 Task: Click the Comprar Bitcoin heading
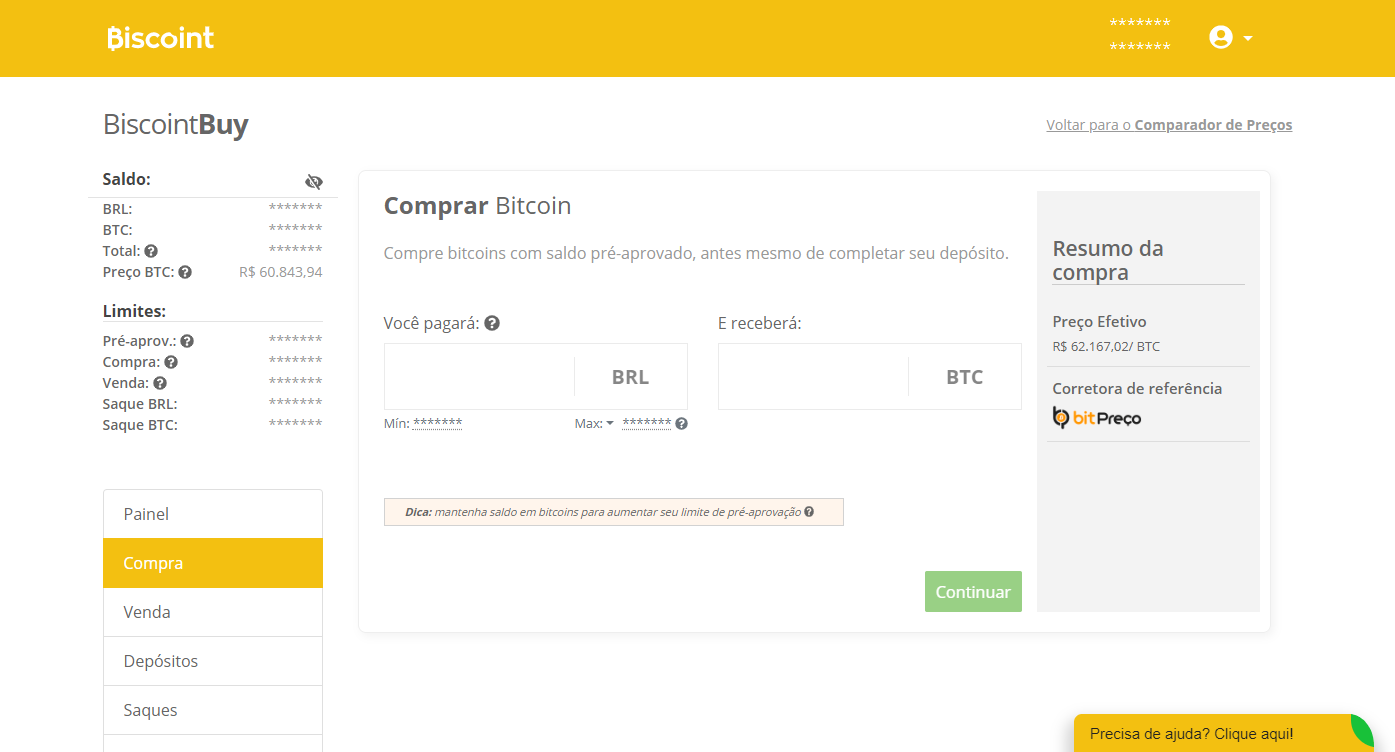[x=477, y=206]
